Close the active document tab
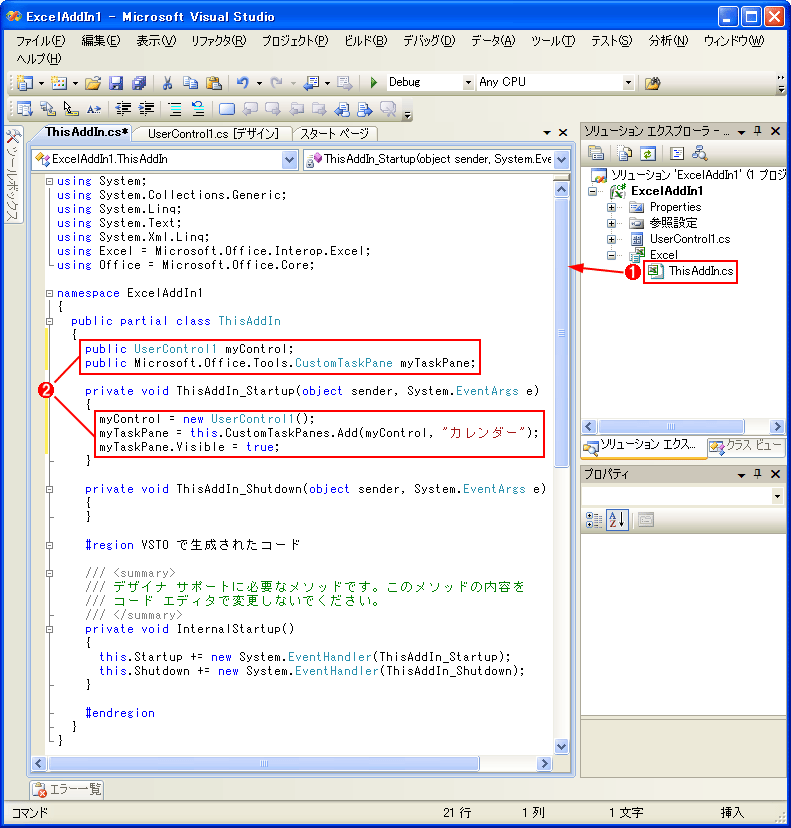Image resolution: width=791 pixels, height=828 pixels. pos(563,133)
